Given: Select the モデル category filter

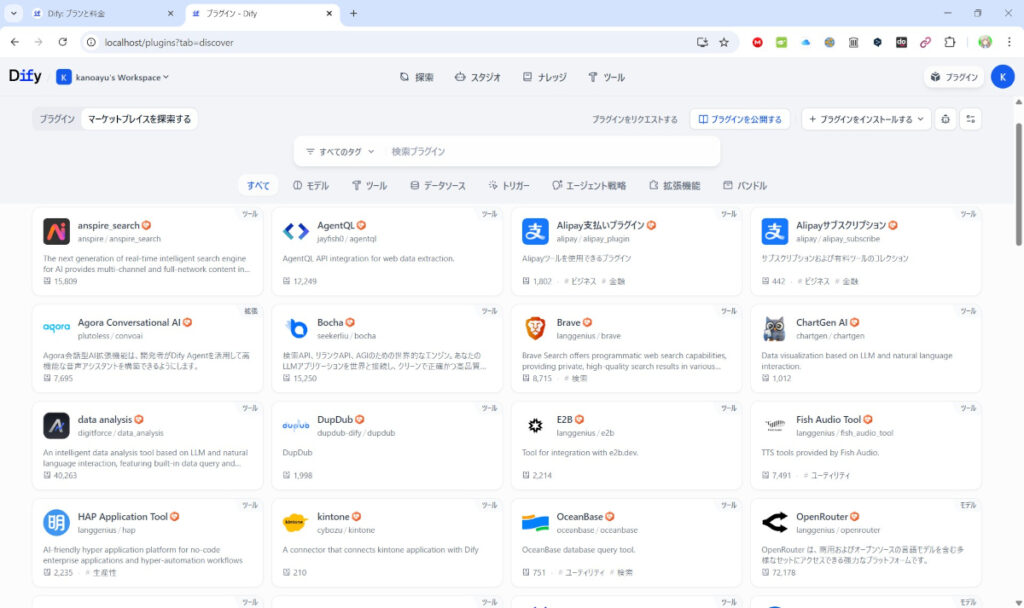Looking at the screenshot, I should 311,185.
